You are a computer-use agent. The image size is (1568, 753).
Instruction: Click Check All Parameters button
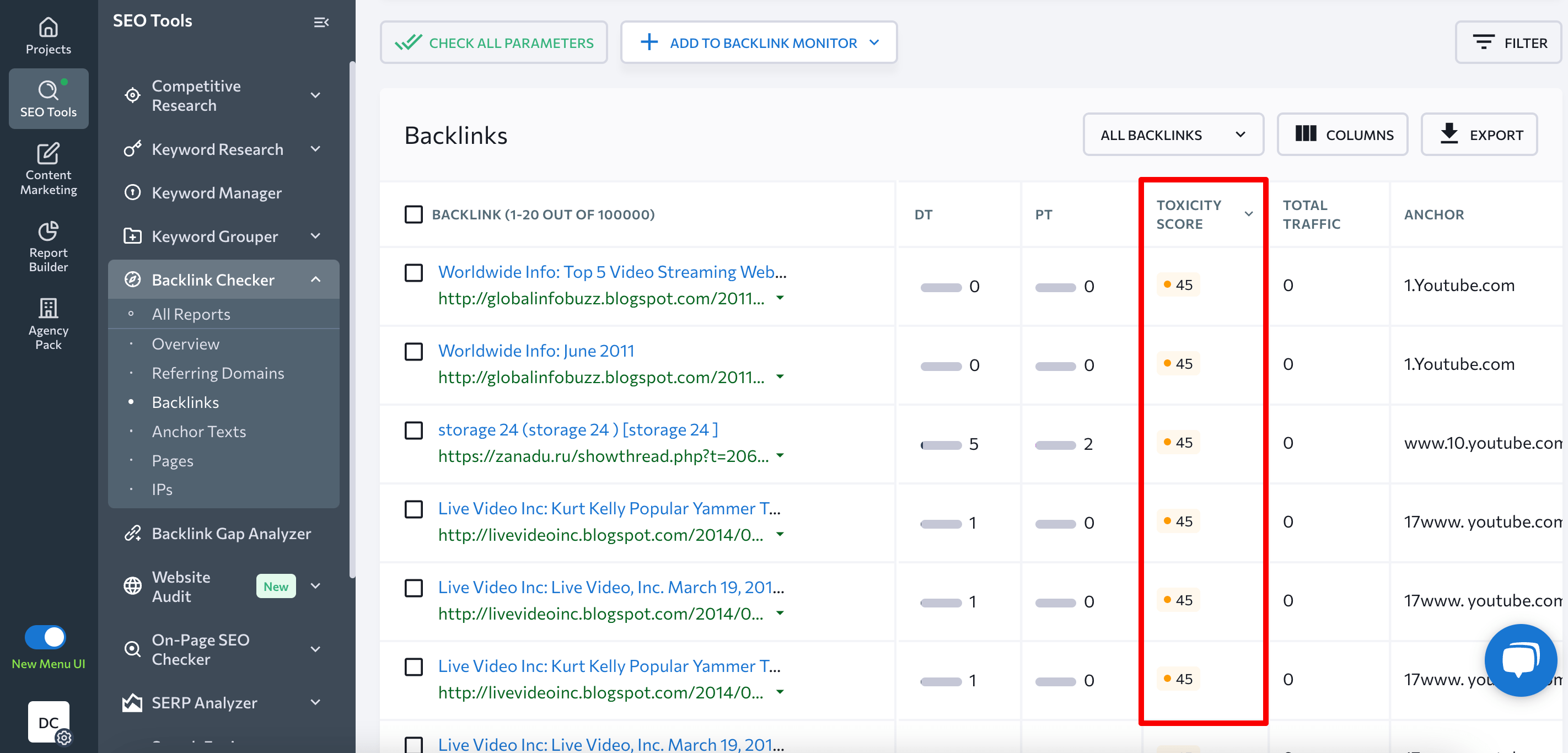coord(493,42)
